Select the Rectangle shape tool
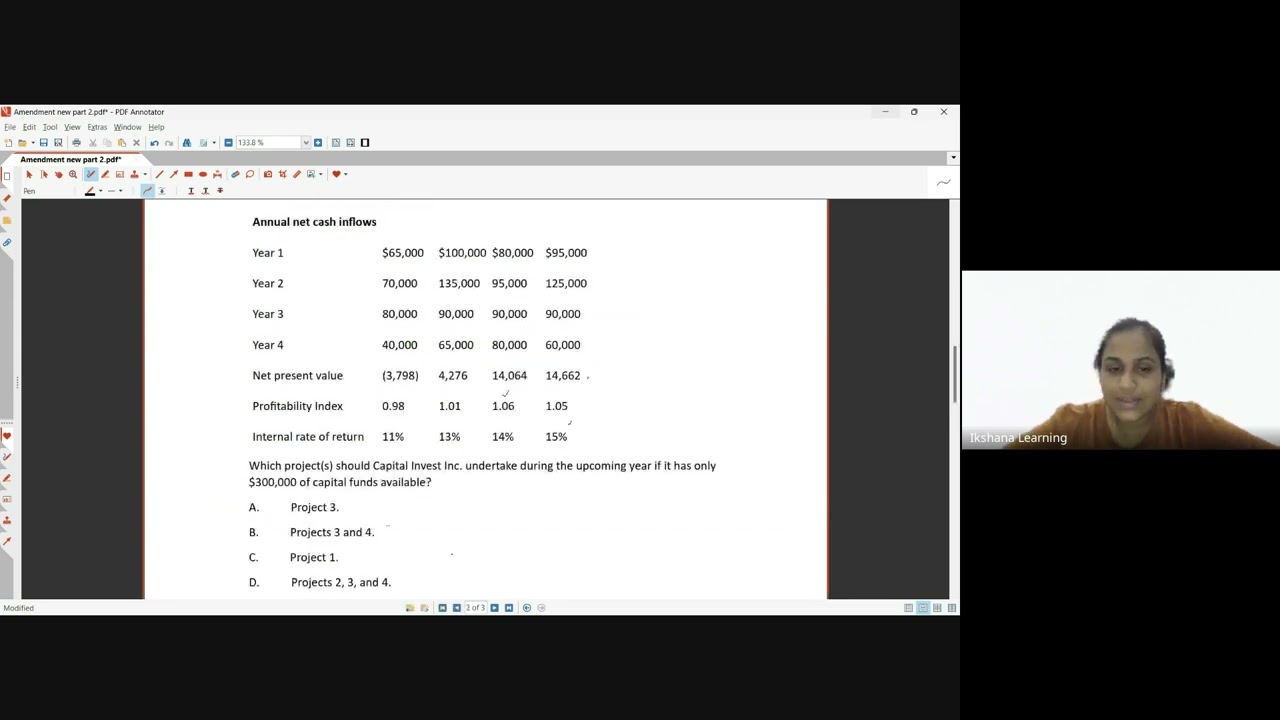This screenshot has height=720, width=1280. tap(188, 174)
